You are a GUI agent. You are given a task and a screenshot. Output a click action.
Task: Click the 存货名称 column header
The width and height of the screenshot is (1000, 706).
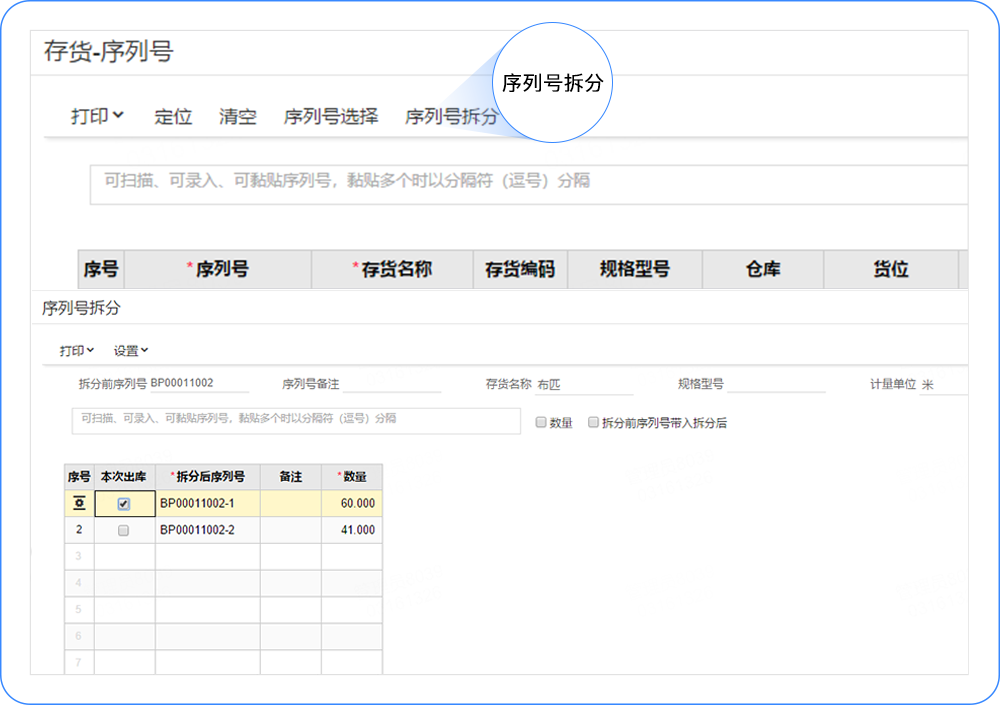pos(392,269)
